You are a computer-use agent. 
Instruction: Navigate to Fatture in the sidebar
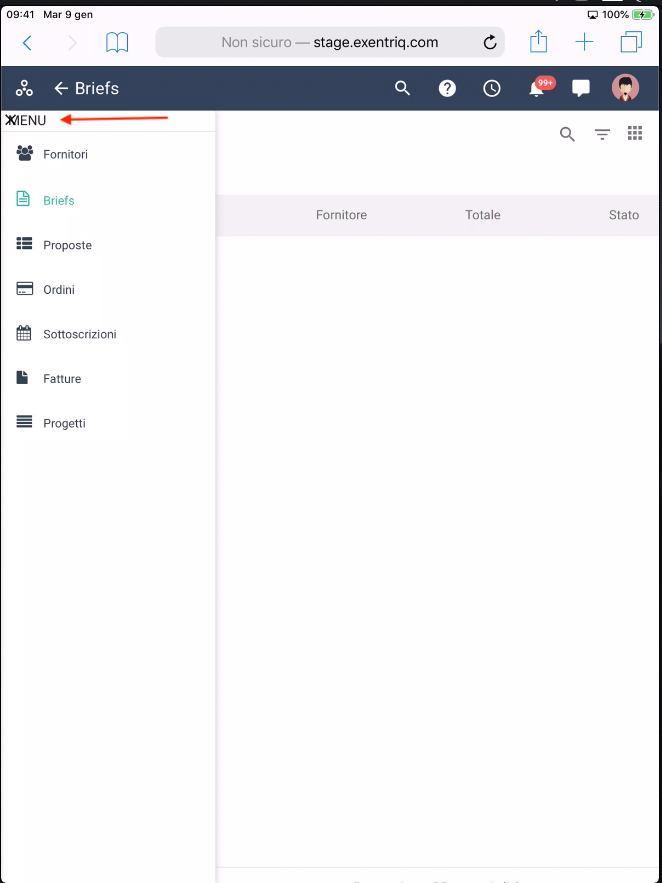[61, 379]
